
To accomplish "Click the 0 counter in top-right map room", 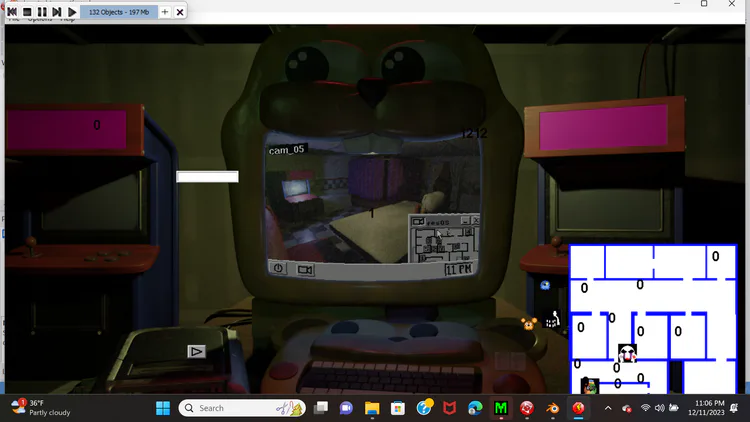I will (715, 256).
